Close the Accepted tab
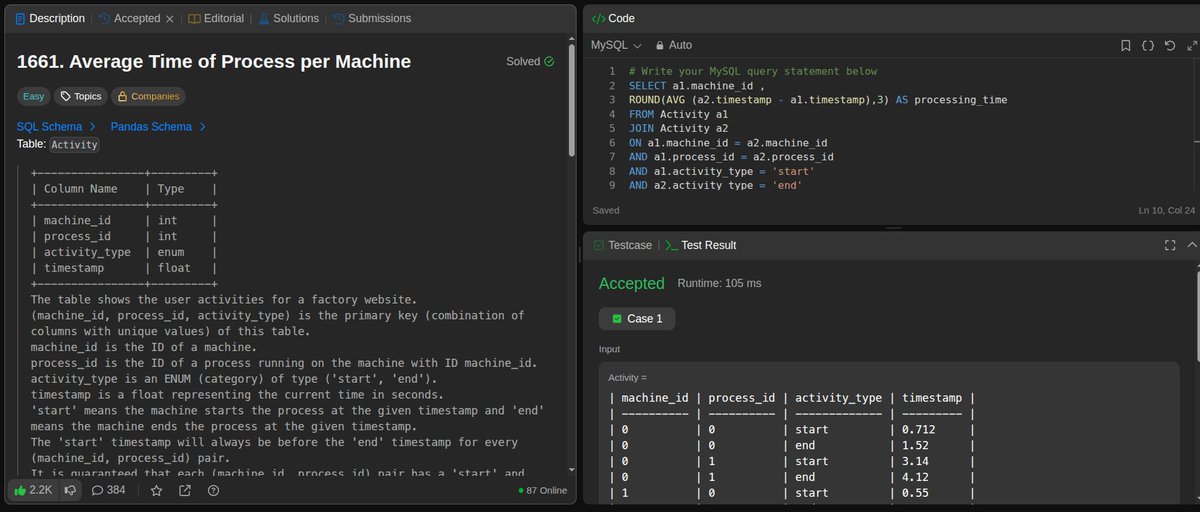The height and width of the screenshot is (512, 1200). 169,18
